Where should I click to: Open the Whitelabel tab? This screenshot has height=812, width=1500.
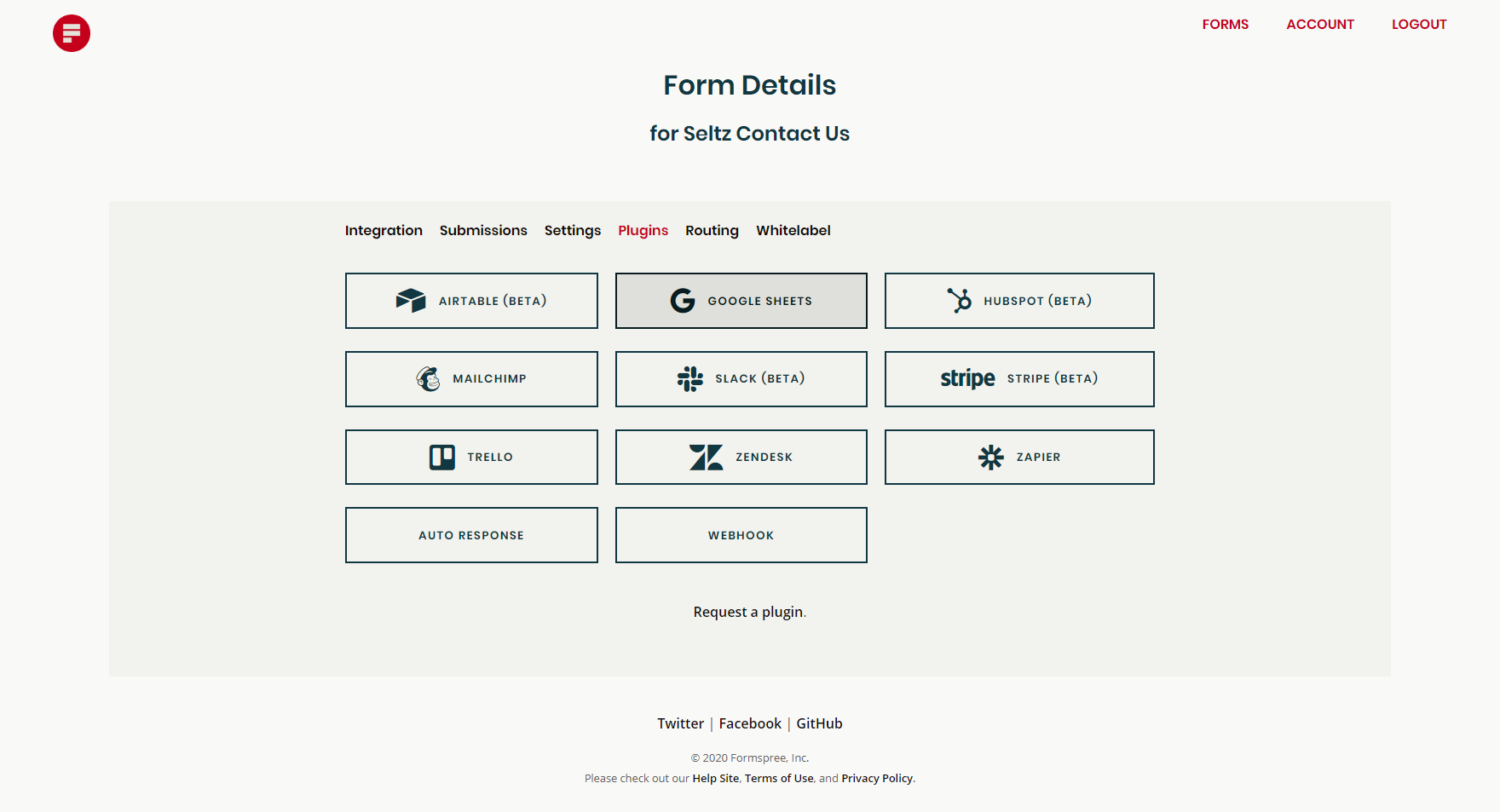tap(793, 230)
